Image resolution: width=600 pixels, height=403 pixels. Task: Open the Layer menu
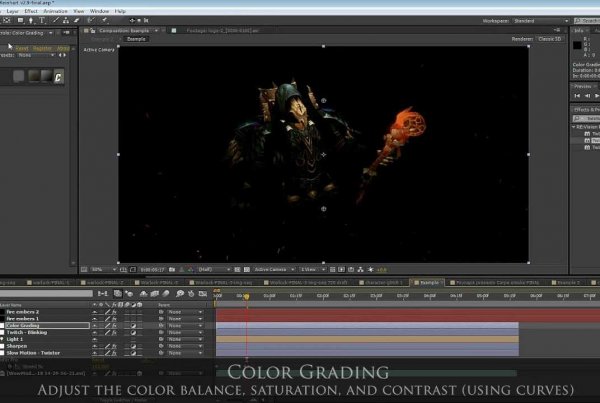pyautogui.click(x=12, y=11)
